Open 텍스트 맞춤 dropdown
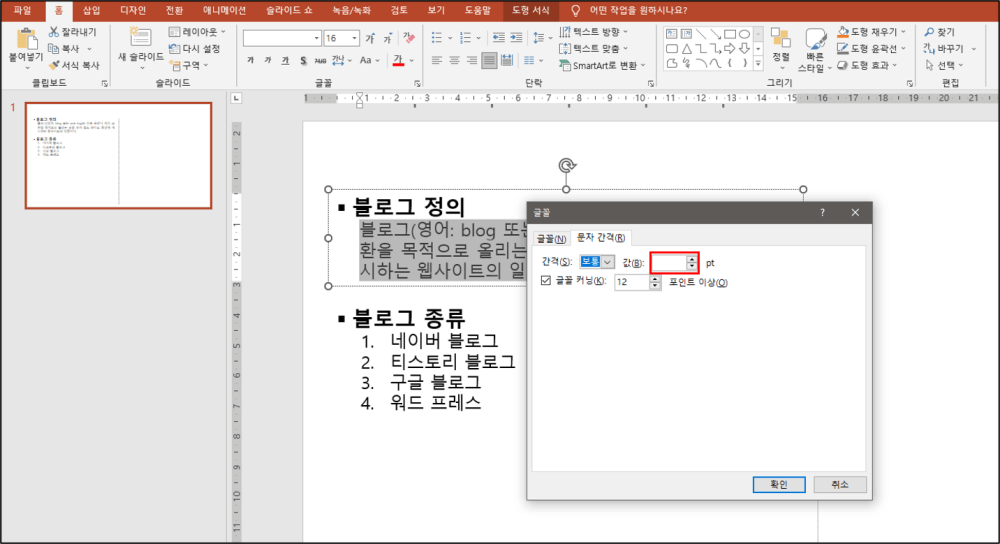 594,48
